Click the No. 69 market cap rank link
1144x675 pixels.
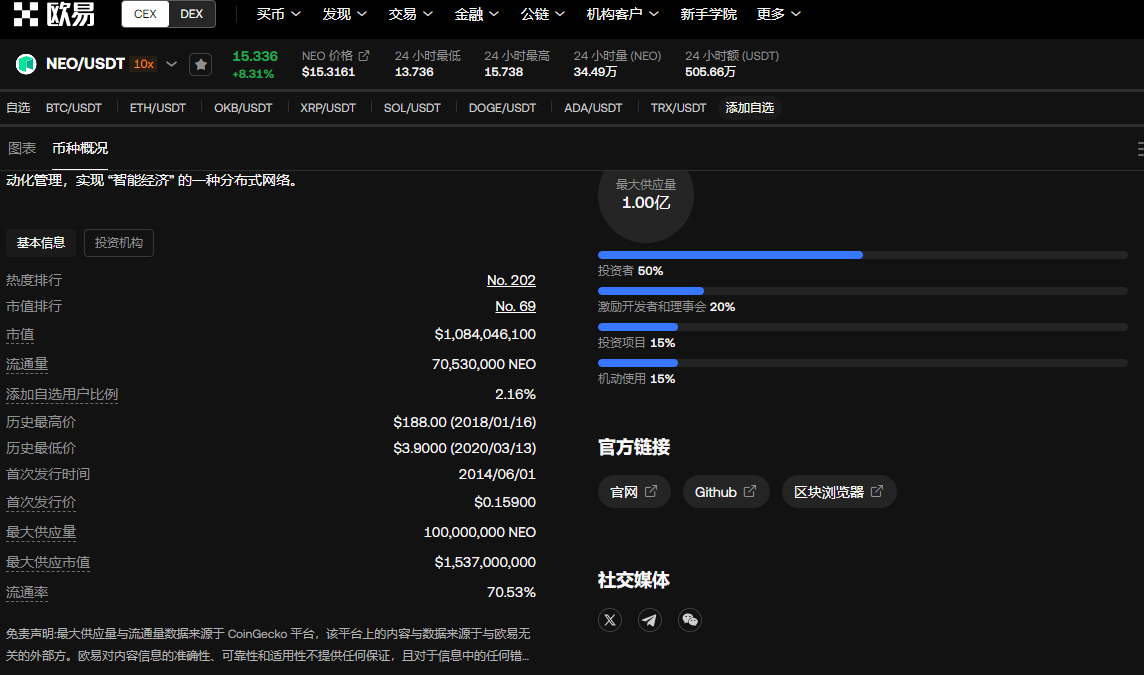515,306
